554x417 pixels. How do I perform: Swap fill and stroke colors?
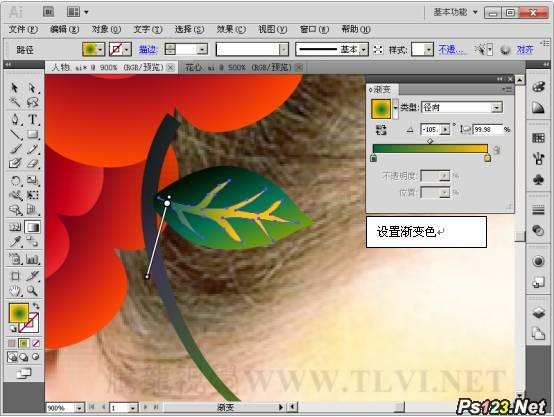coord(36,305)
